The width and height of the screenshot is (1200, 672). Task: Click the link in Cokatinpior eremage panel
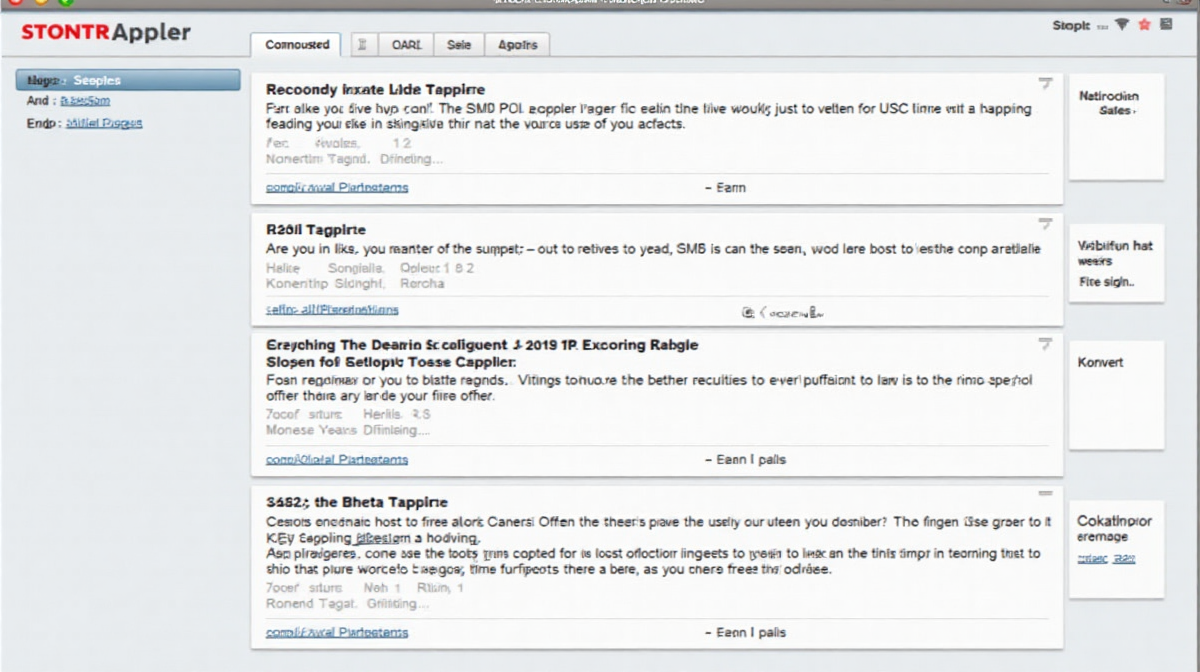click(x=1105, y=558)
